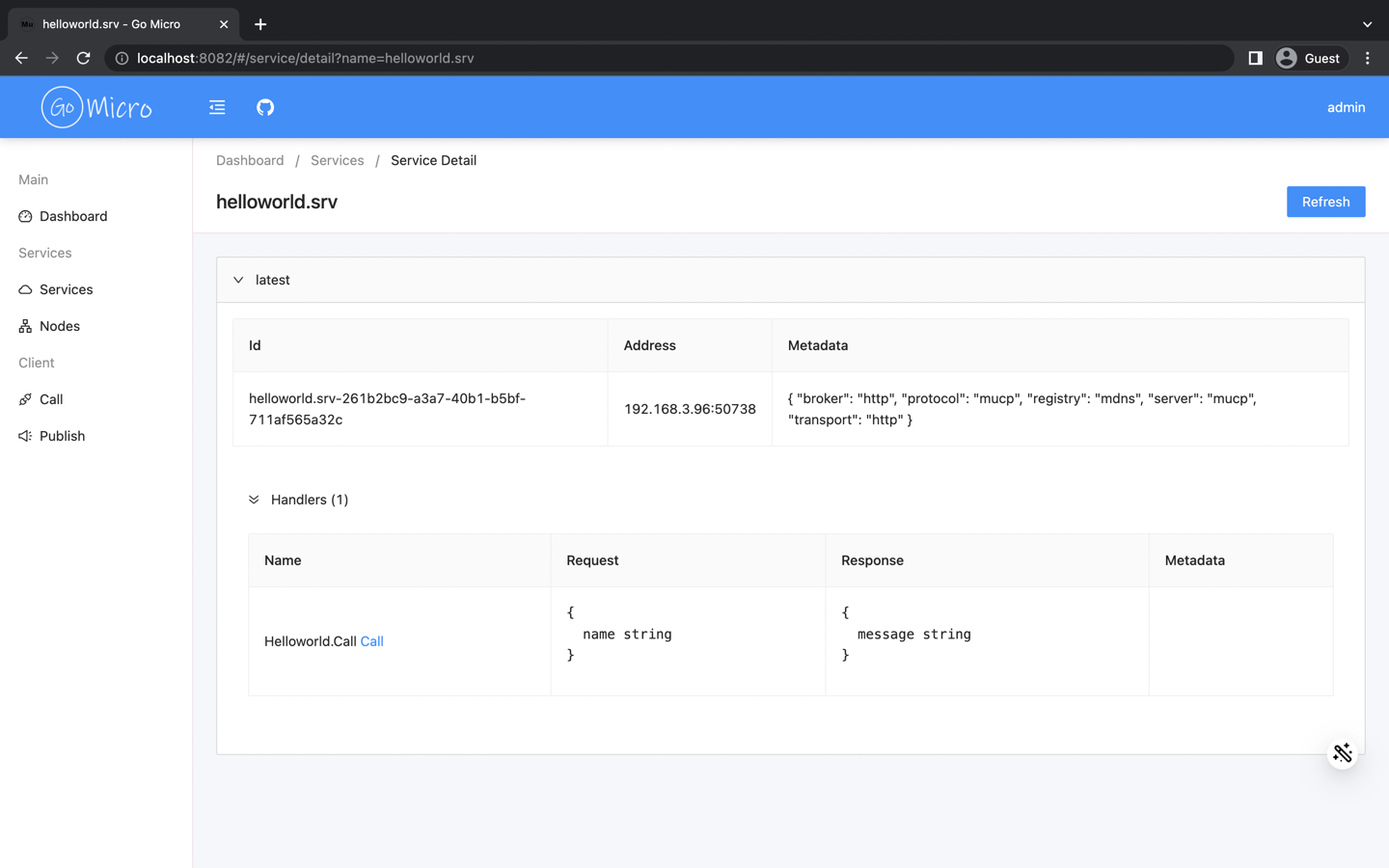Open Call from the sidebar menu

pos(51,399)
